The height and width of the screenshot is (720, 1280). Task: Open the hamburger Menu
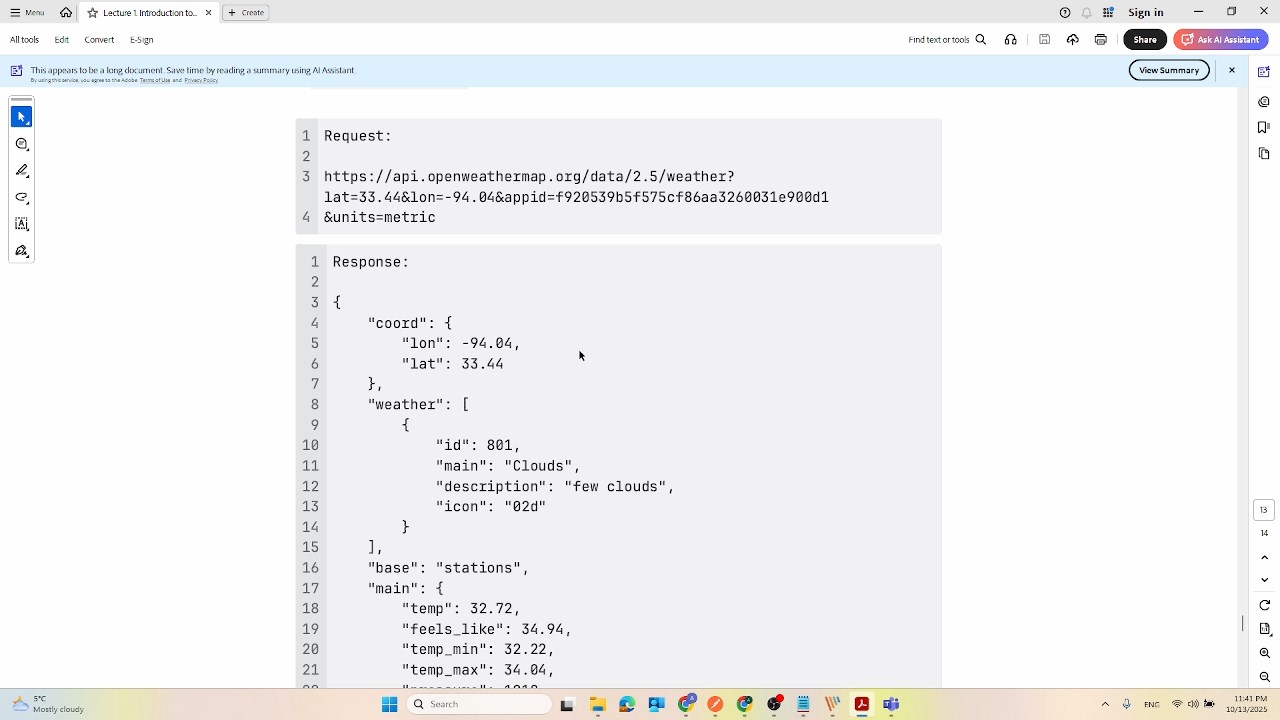click(27, 13)
